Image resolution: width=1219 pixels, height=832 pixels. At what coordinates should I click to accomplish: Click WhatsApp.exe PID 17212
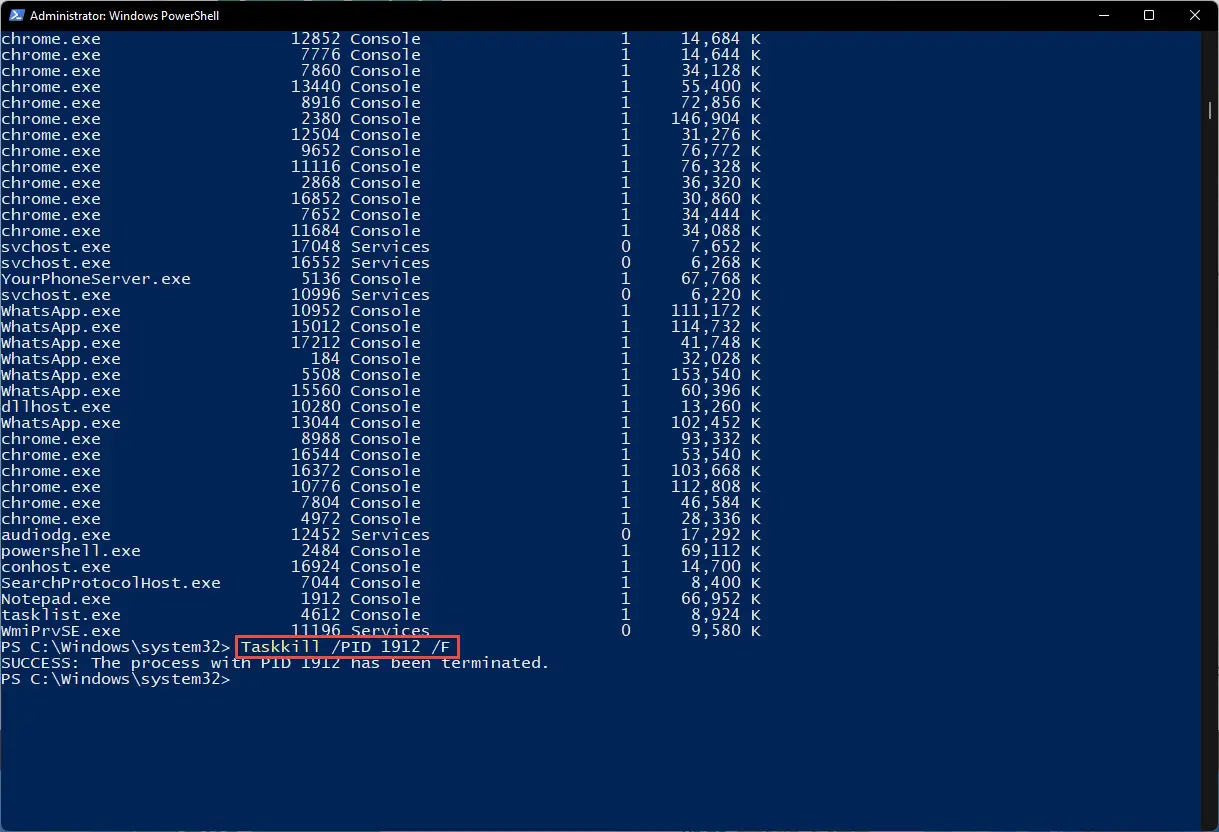point(315,343)
